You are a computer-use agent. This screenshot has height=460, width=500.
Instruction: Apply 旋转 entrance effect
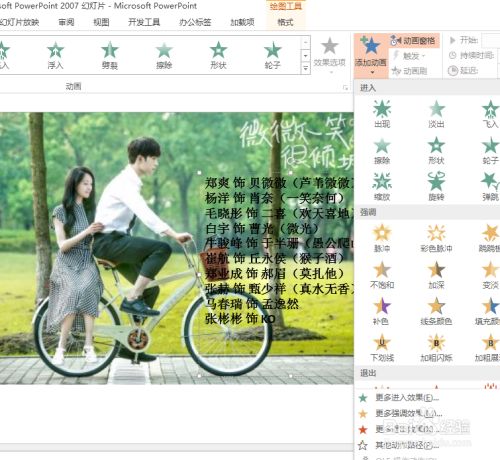[436, 187]
